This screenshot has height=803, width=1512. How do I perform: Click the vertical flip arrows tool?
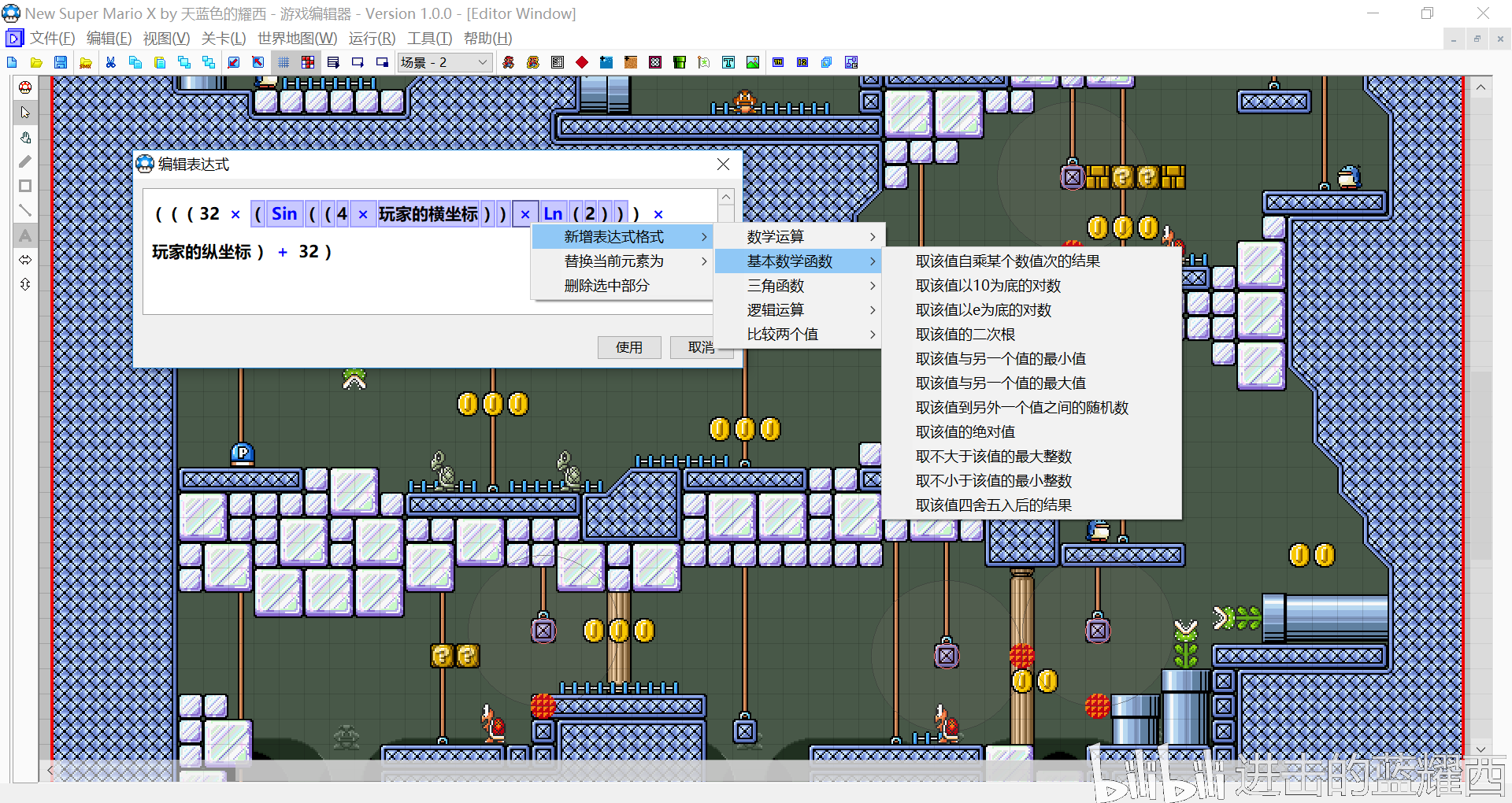pos(25,283)
